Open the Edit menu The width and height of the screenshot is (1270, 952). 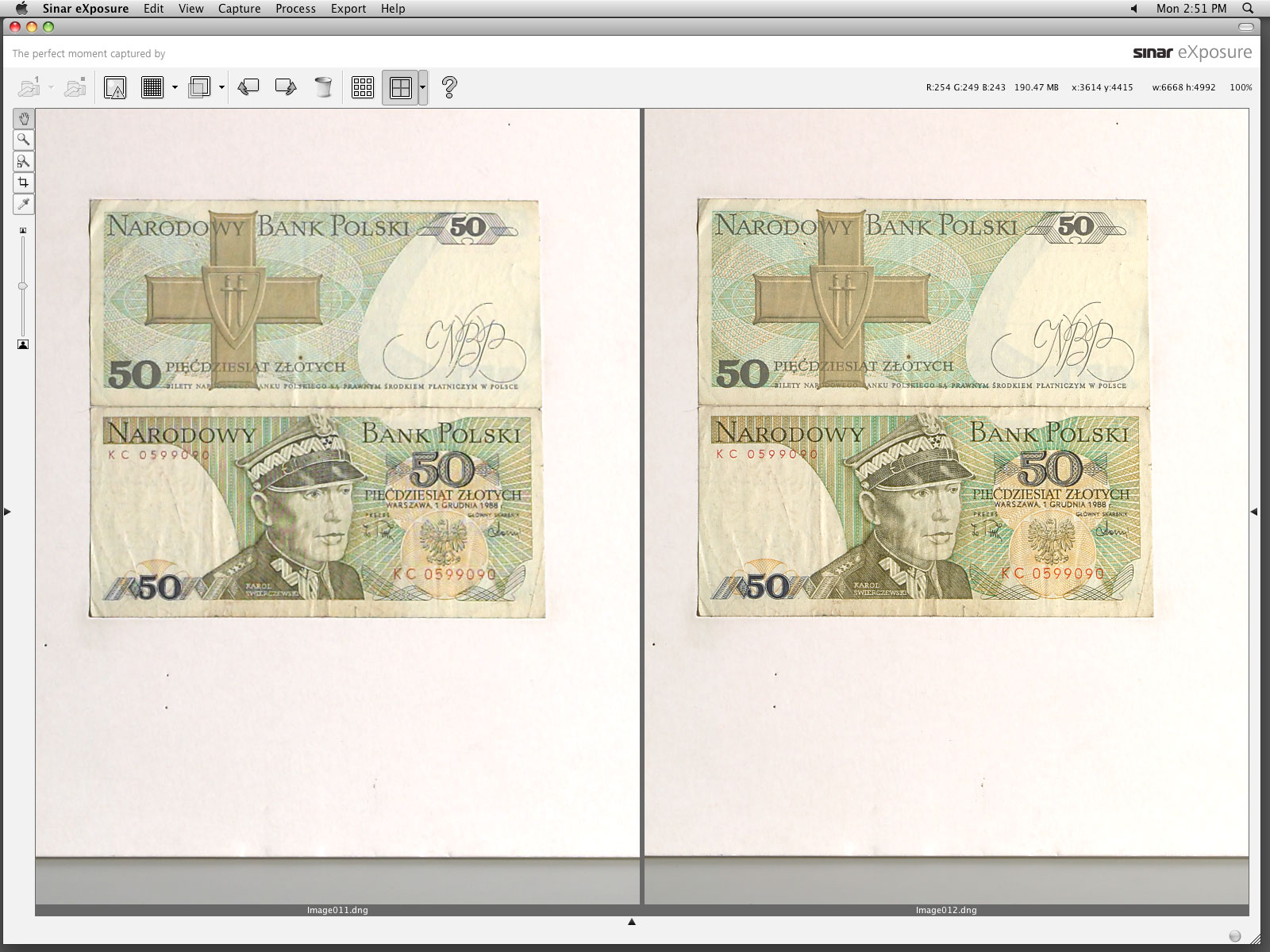coord(154,9)
